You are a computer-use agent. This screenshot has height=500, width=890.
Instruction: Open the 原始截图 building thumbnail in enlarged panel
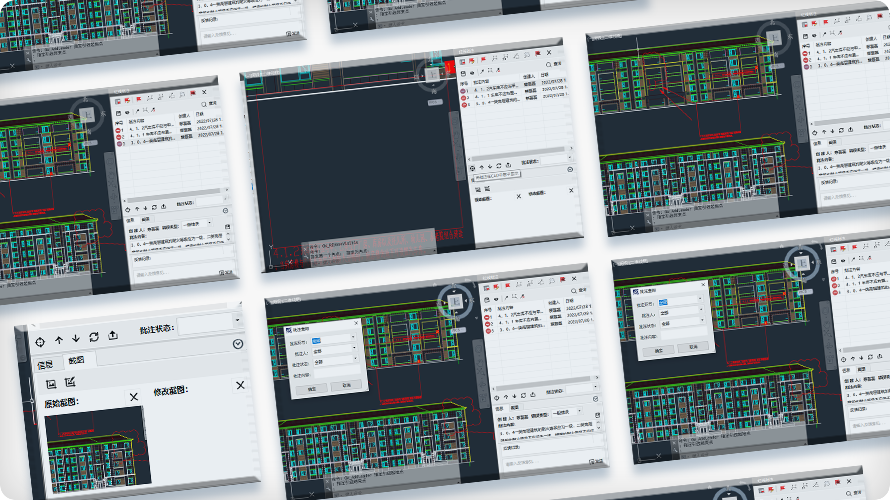coord(96,448)
